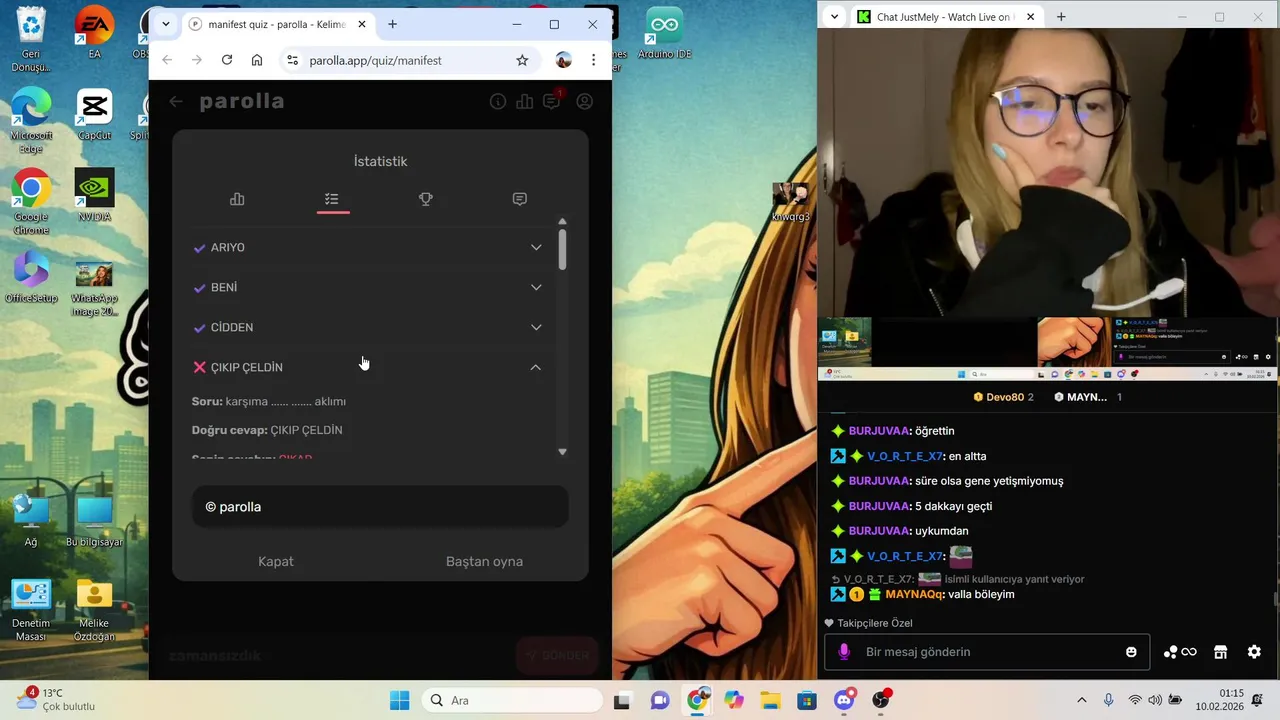Select the checklist answers tab
1280x720 pixels.
pos(332,199)
